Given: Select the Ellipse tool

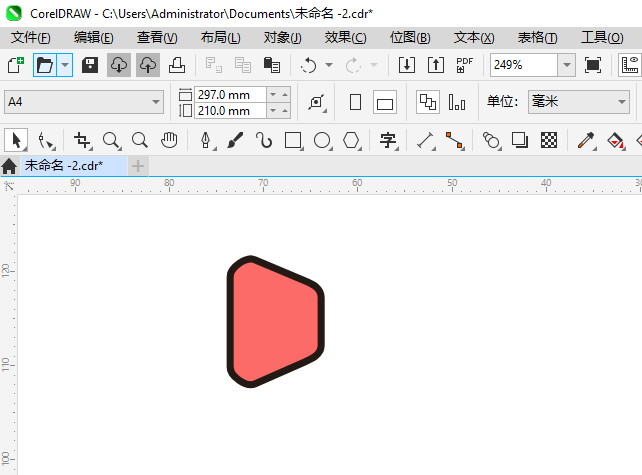Looking at the screenshot, I should coord(322,140).
